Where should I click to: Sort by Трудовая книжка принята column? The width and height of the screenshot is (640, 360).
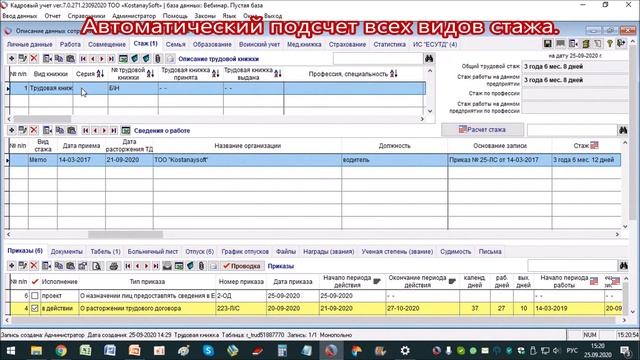pyautogui.click(x=216, y=74)
